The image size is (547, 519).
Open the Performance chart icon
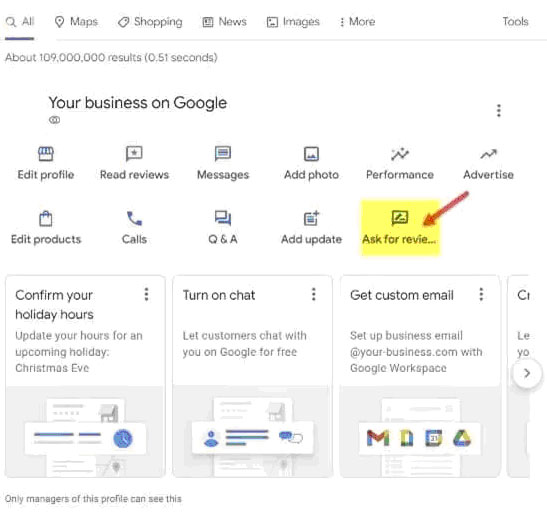(x=400, y=154)
